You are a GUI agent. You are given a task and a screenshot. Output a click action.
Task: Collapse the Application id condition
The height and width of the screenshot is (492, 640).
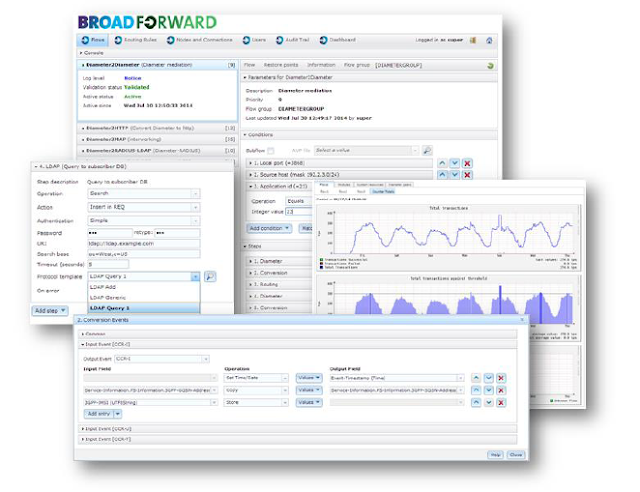click(280, 186)
